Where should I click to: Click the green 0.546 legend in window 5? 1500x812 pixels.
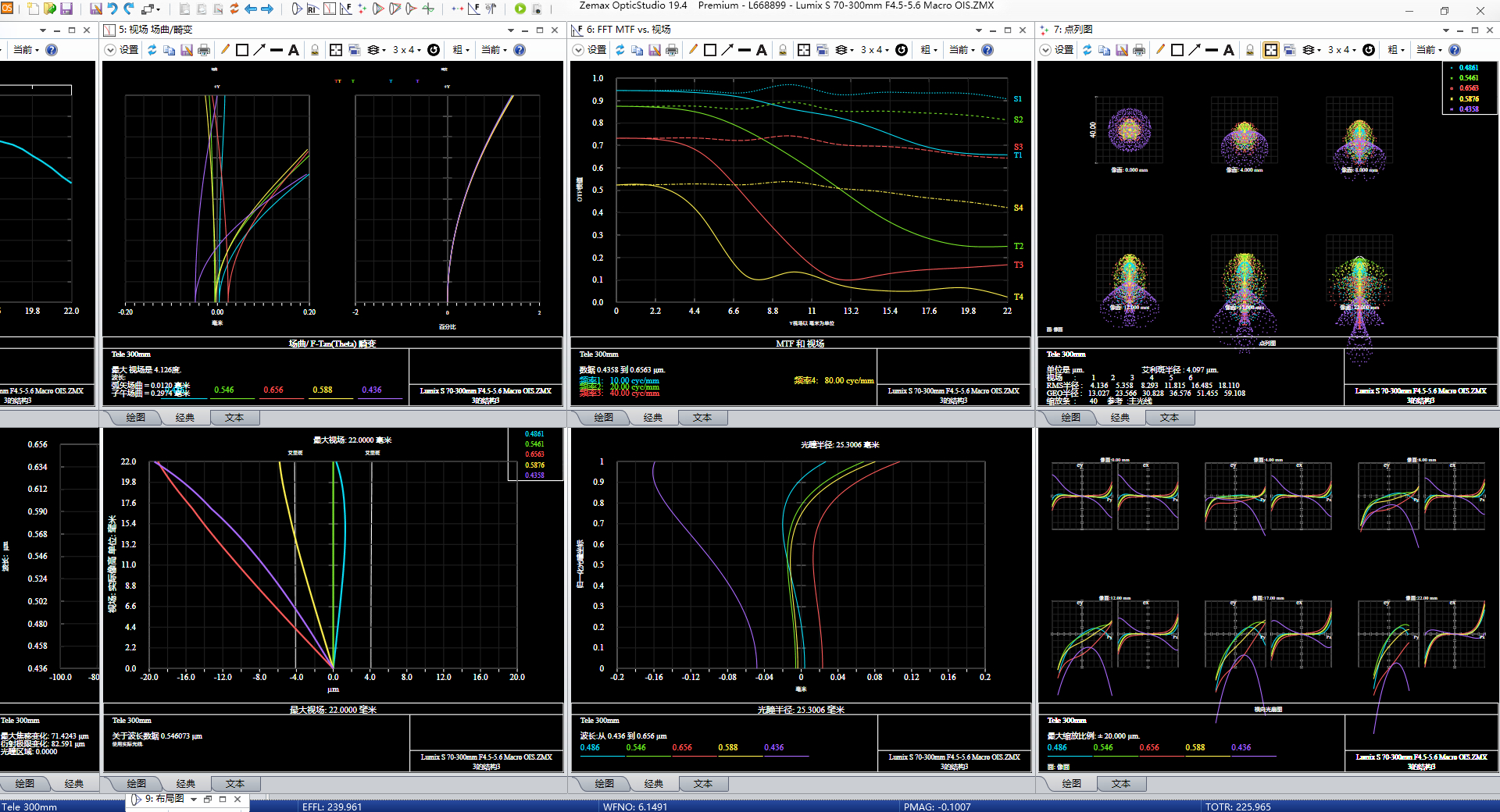(224, 390)
